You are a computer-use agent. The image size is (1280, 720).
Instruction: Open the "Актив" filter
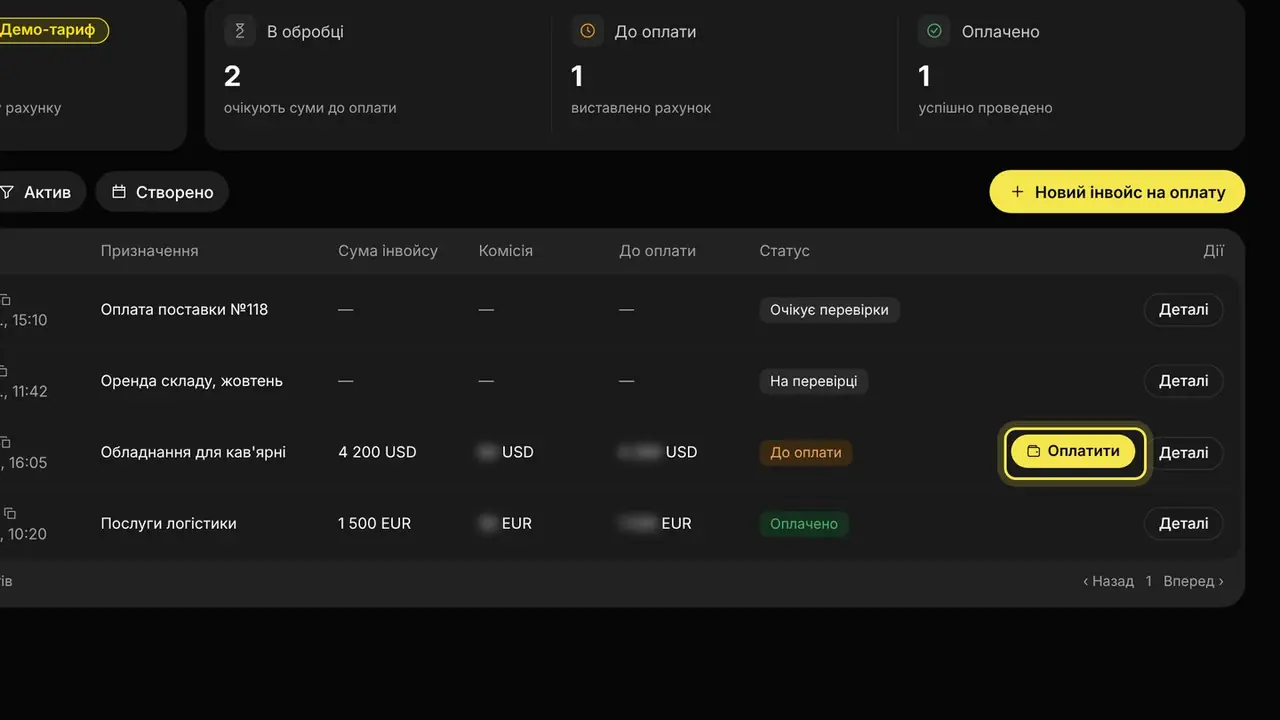click(42, 192)
